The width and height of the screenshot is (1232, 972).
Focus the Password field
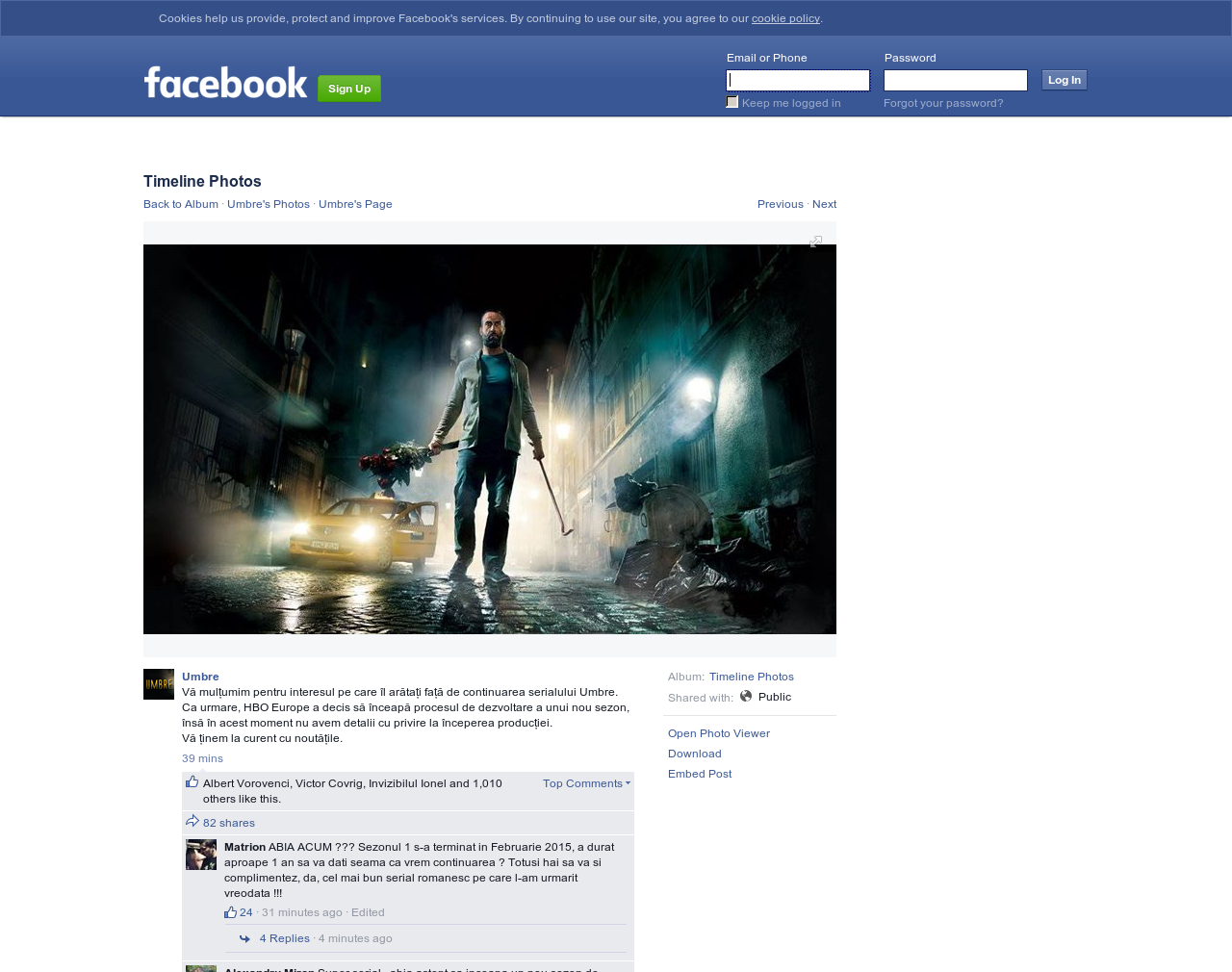tap(956, 80)
